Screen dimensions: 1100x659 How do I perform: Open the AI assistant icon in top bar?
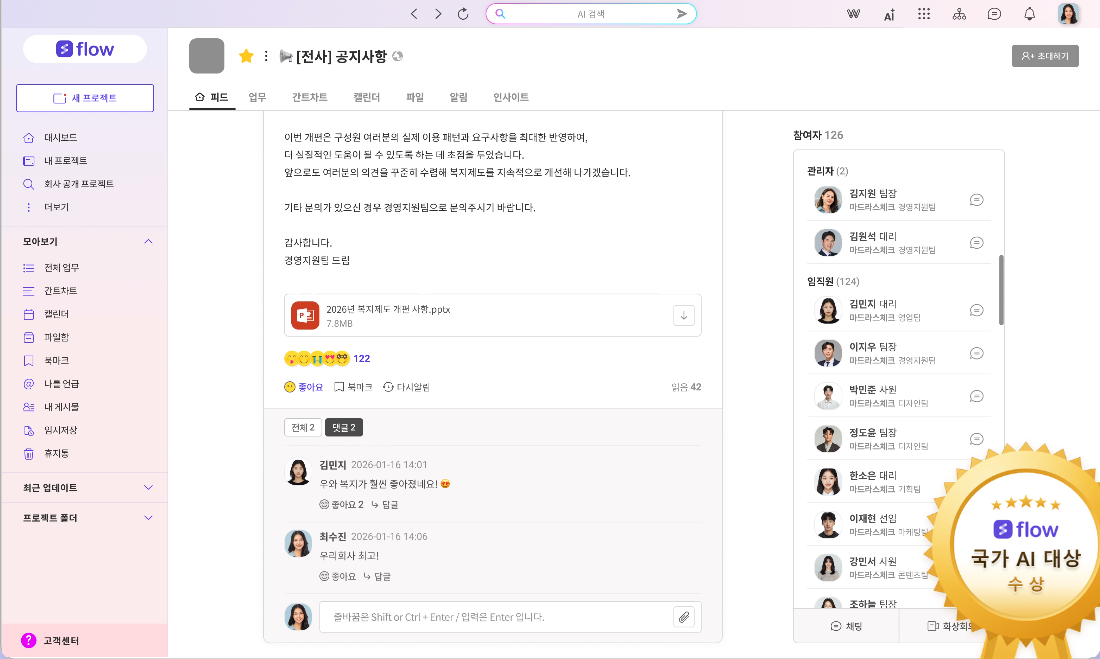click(889, 14)
